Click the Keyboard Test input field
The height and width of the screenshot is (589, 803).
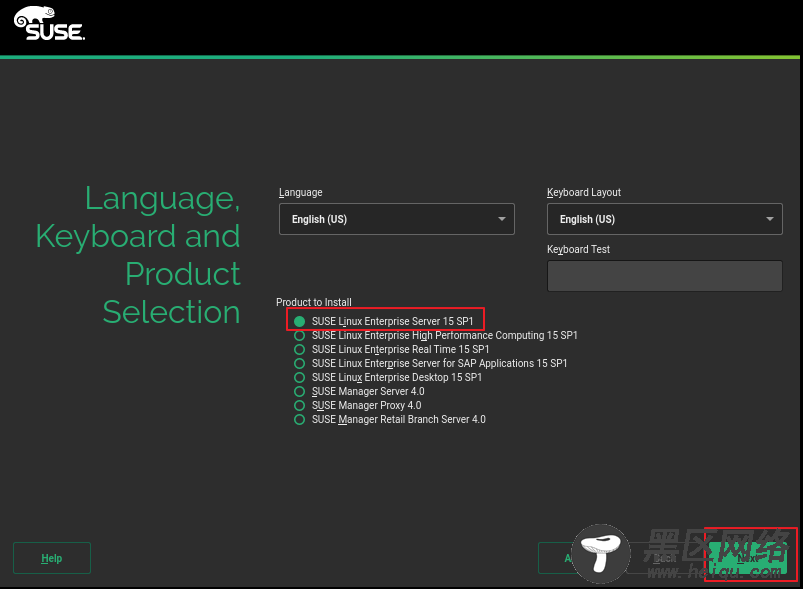tap(665, 276)
